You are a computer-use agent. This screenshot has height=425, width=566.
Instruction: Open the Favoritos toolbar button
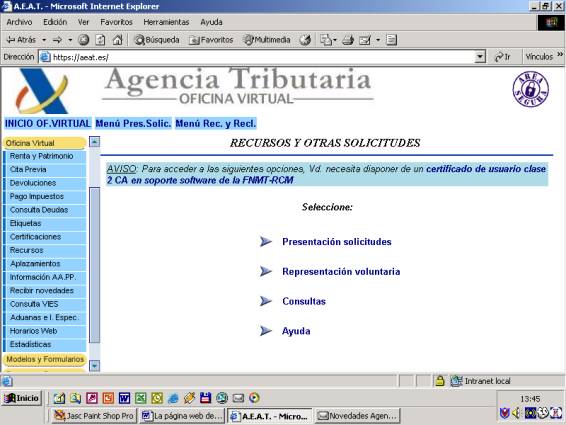pos(211,40)
